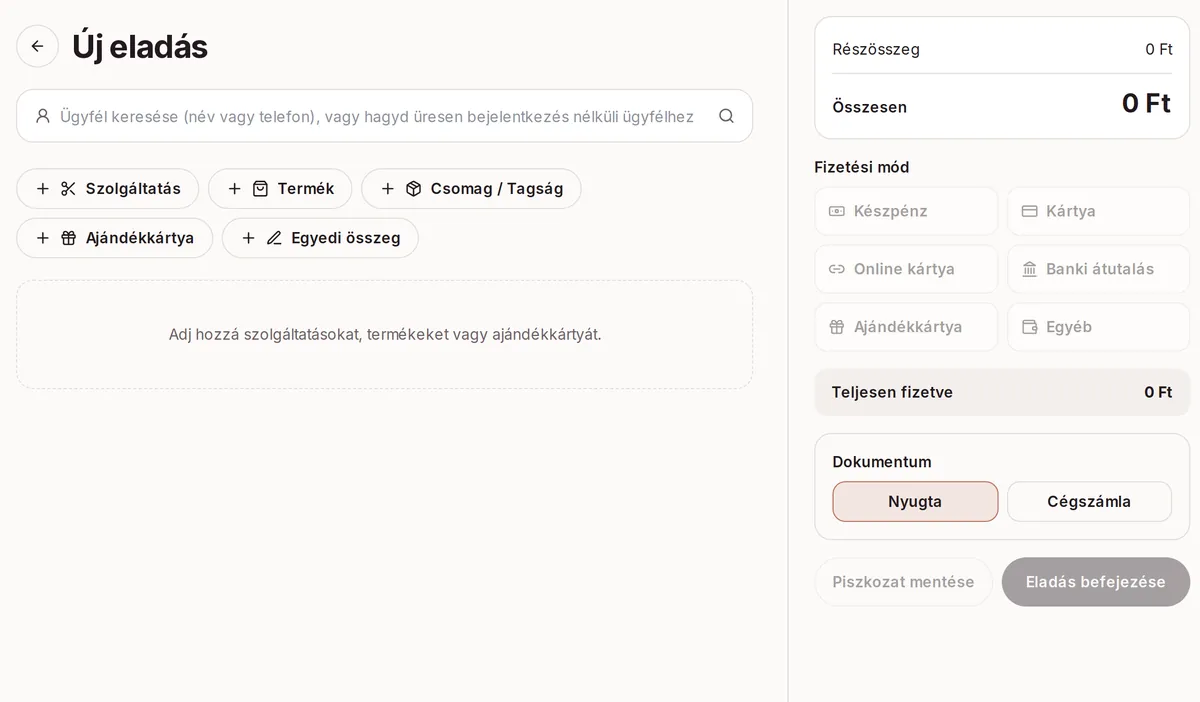1200x702 pixels.
Task: Finish sale with Eladás befejezése
Action: coord(1096,582)
